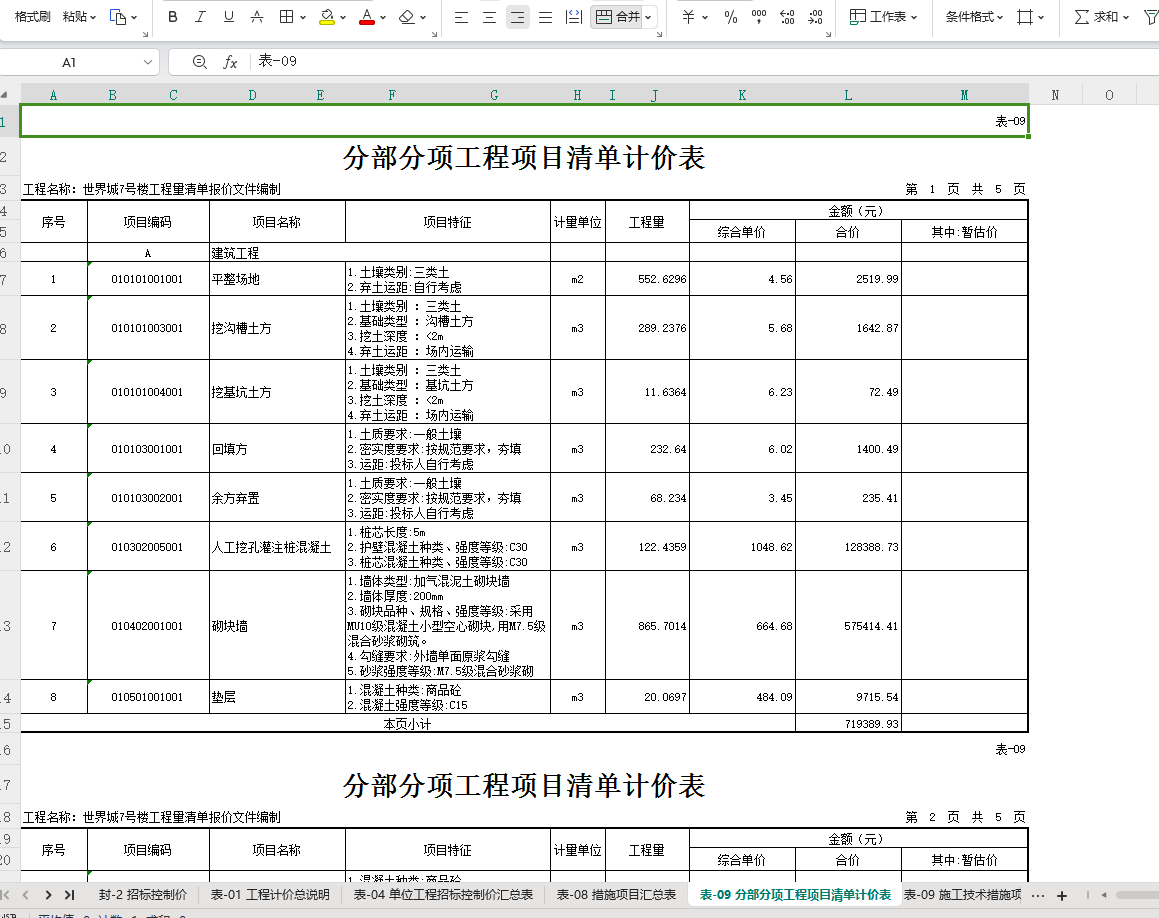Click the Merge (合并) cells button

click(x=617, y=16)
